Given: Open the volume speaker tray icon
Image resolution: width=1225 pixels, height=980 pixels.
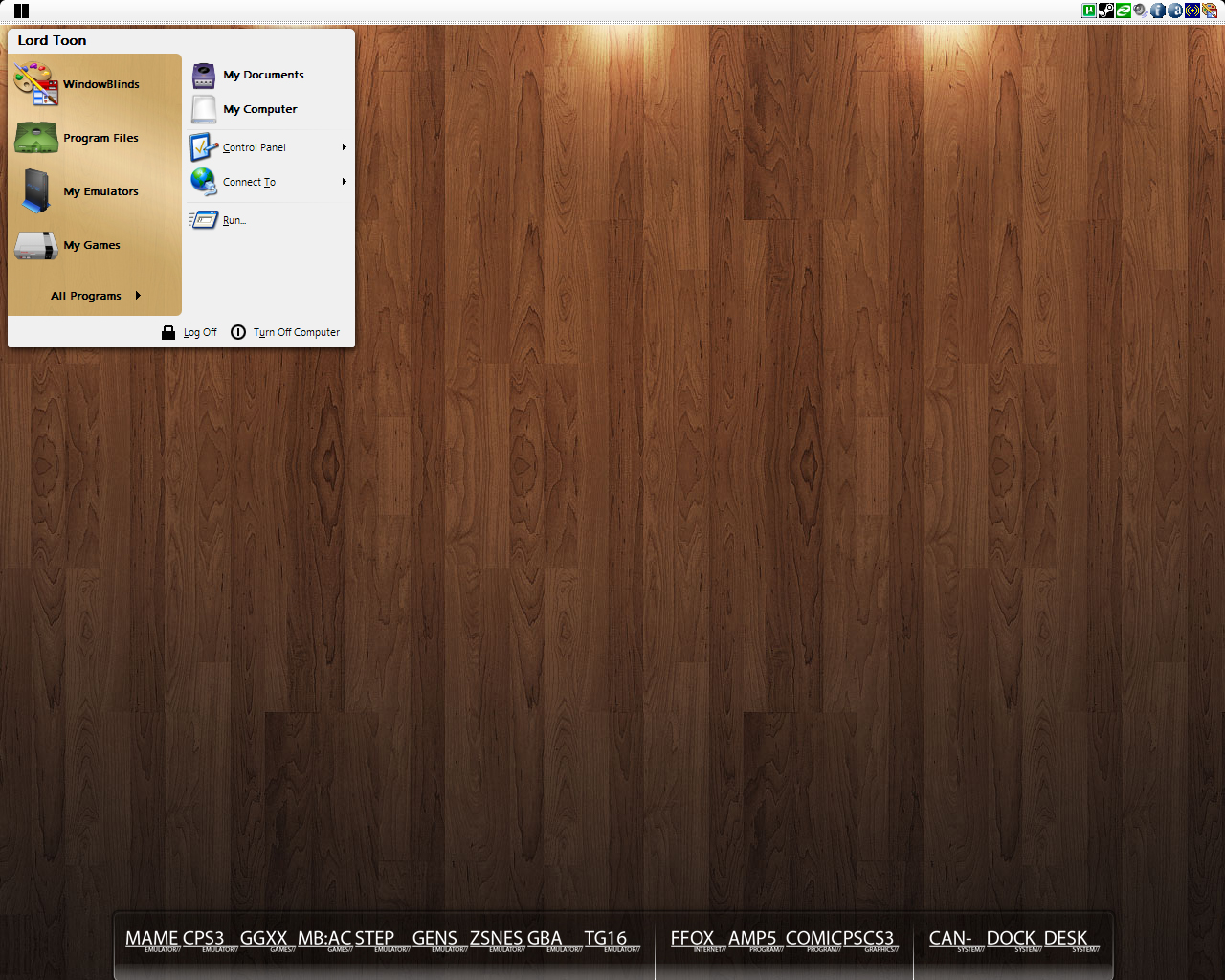Looking at the screenshot, I should [x=1140, y=11].
